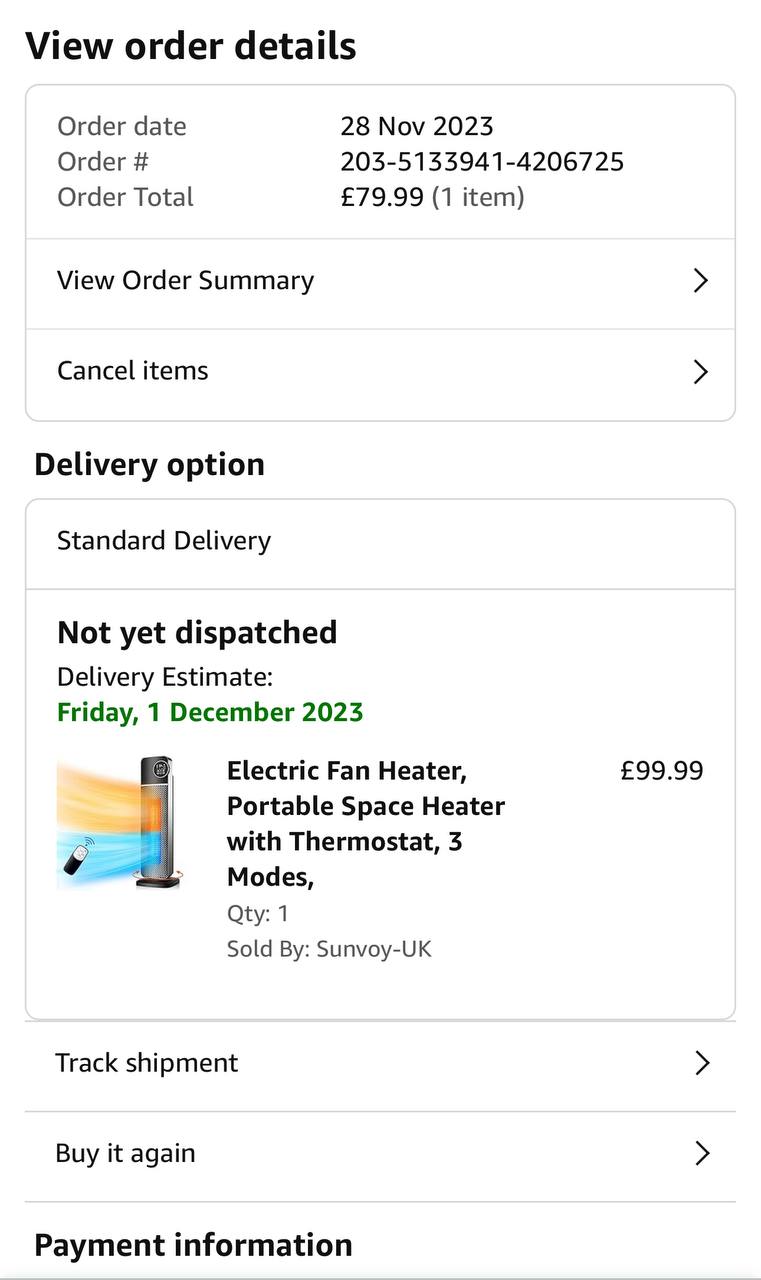The width and height of the screenshot is (761, 1280).
Task: Click the green Friday, 1 December 2023 date
Action: tap(210, 713)
